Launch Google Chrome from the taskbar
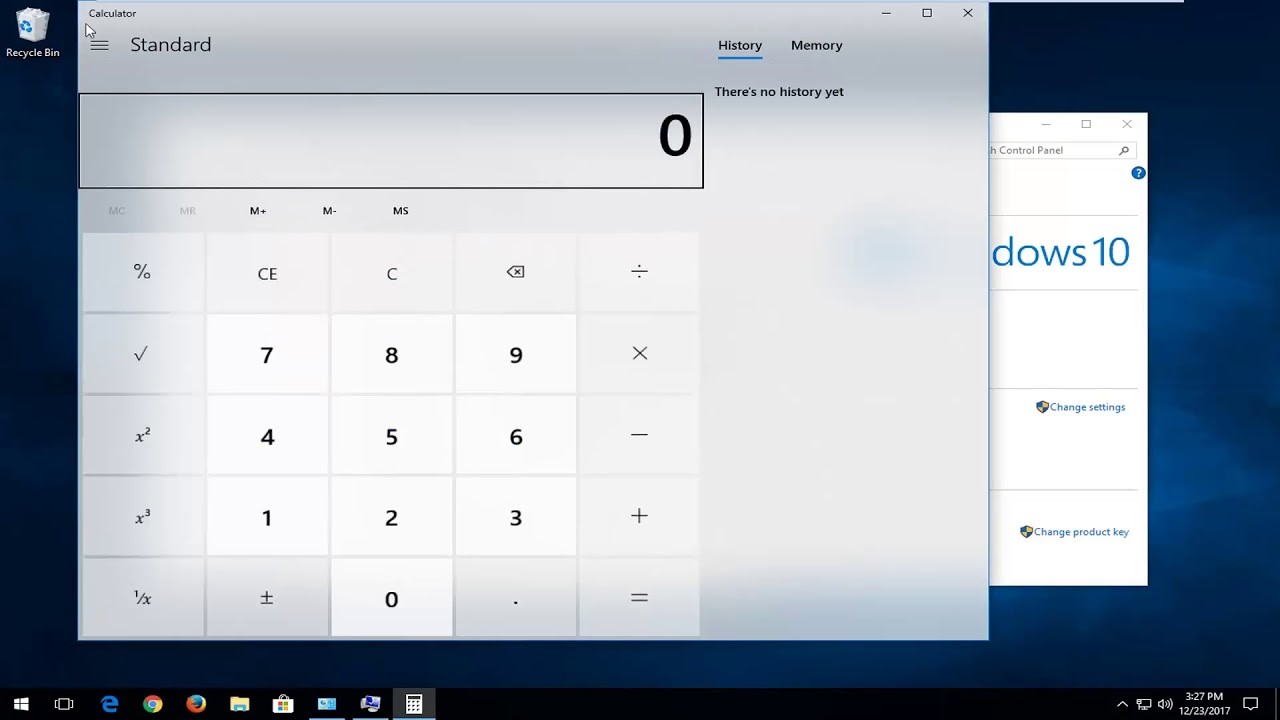Image resolution: width=1280 pixels, height=720 pixels. click(153, 704)
